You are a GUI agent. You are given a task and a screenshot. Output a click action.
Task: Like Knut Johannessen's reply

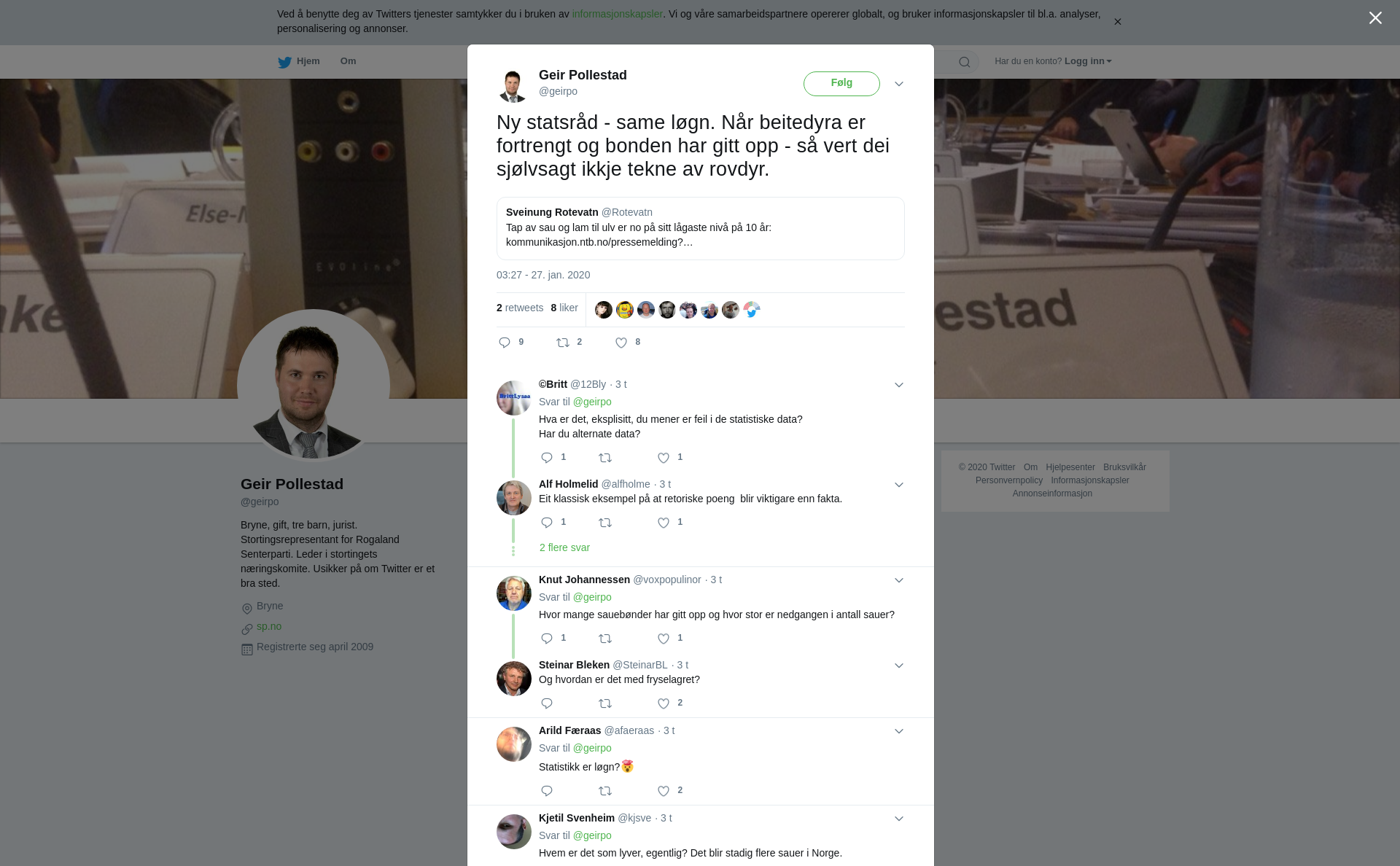coord(664,639)
